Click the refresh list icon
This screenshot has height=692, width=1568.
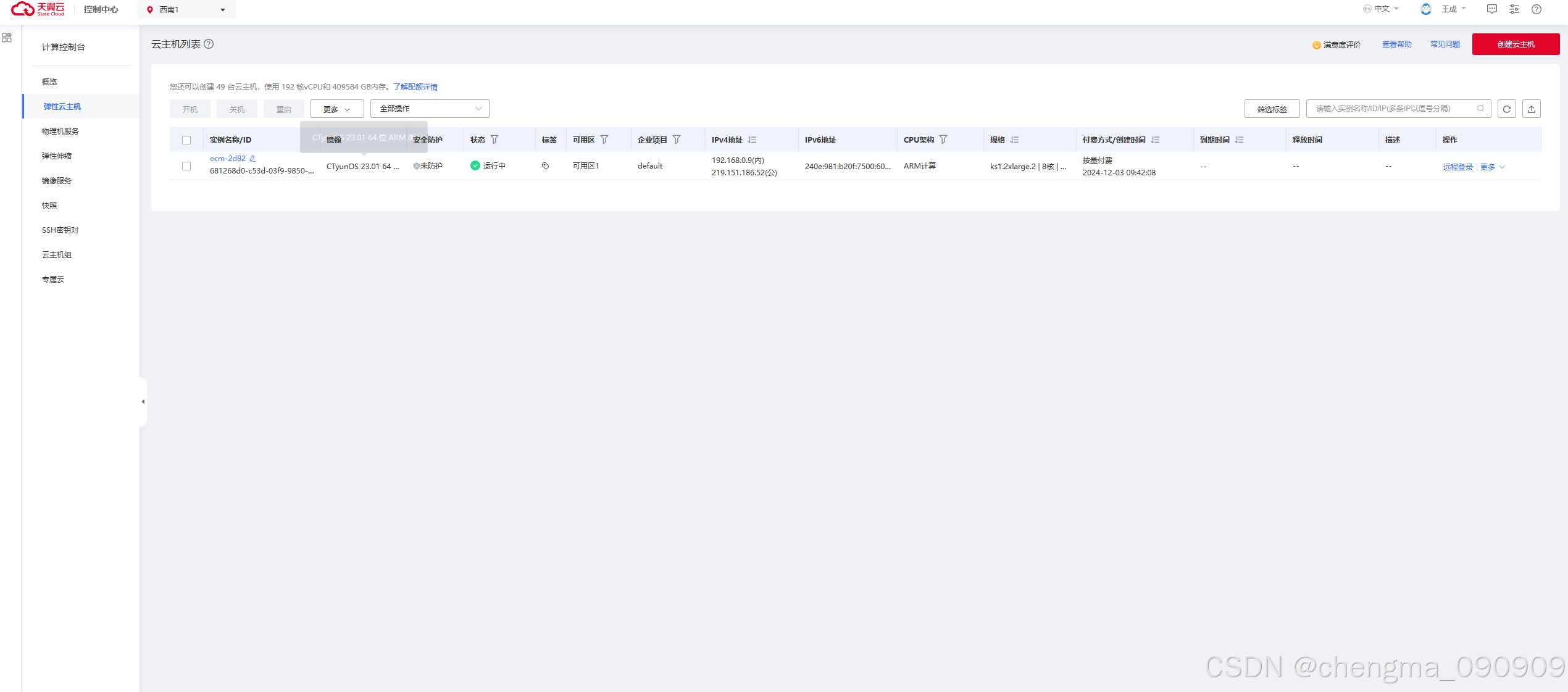click(1506, 109)
